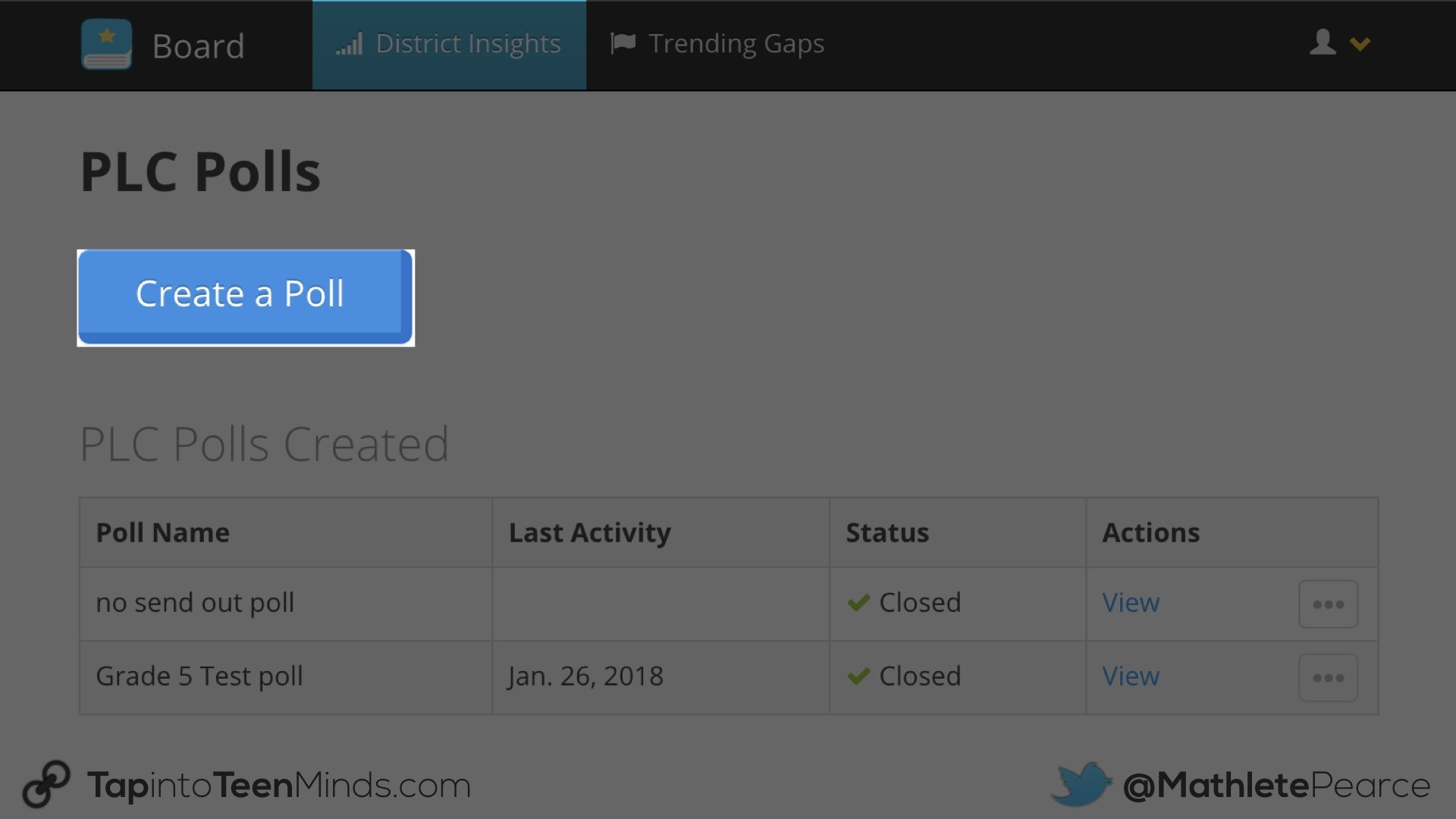Screen dimensions: 1456x819
Task: Click the District Insights bar chart icon
Action: [350, 44]
